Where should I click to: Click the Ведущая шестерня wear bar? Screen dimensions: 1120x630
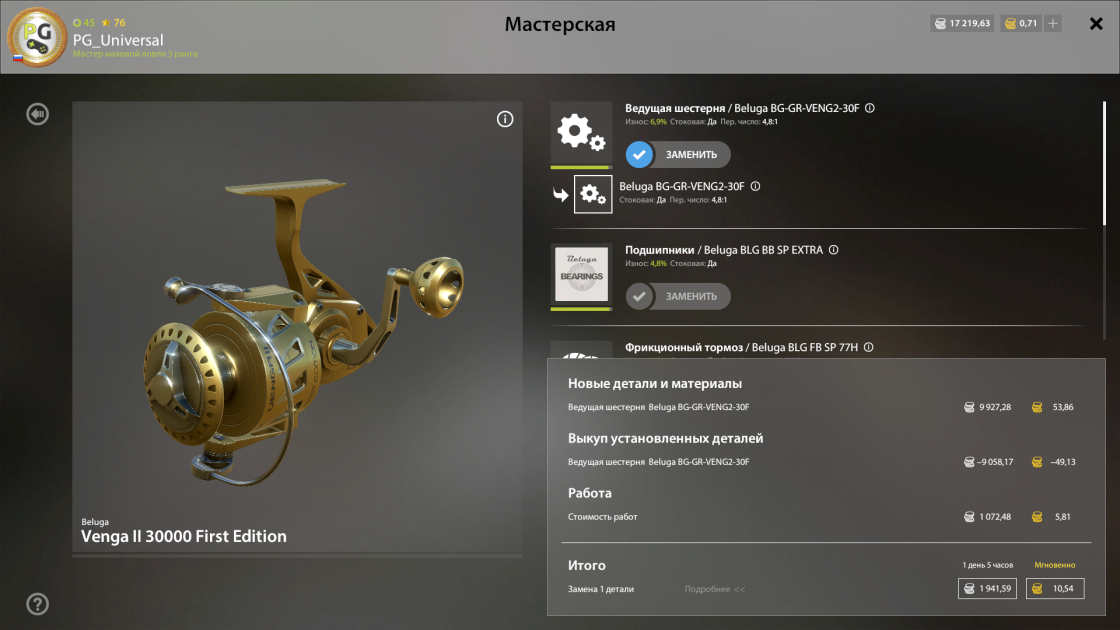point(581,167)
